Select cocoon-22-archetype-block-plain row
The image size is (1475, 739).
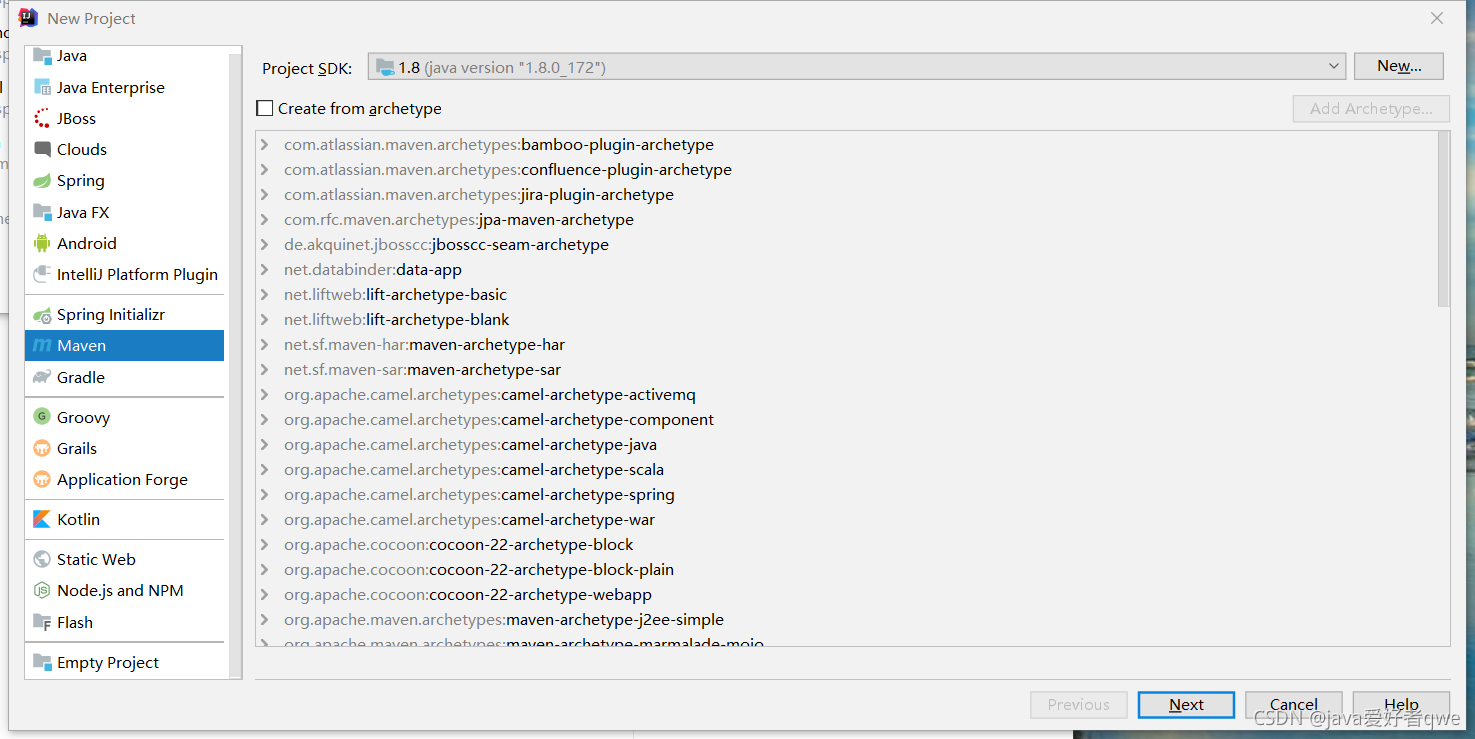coord(846,570)
